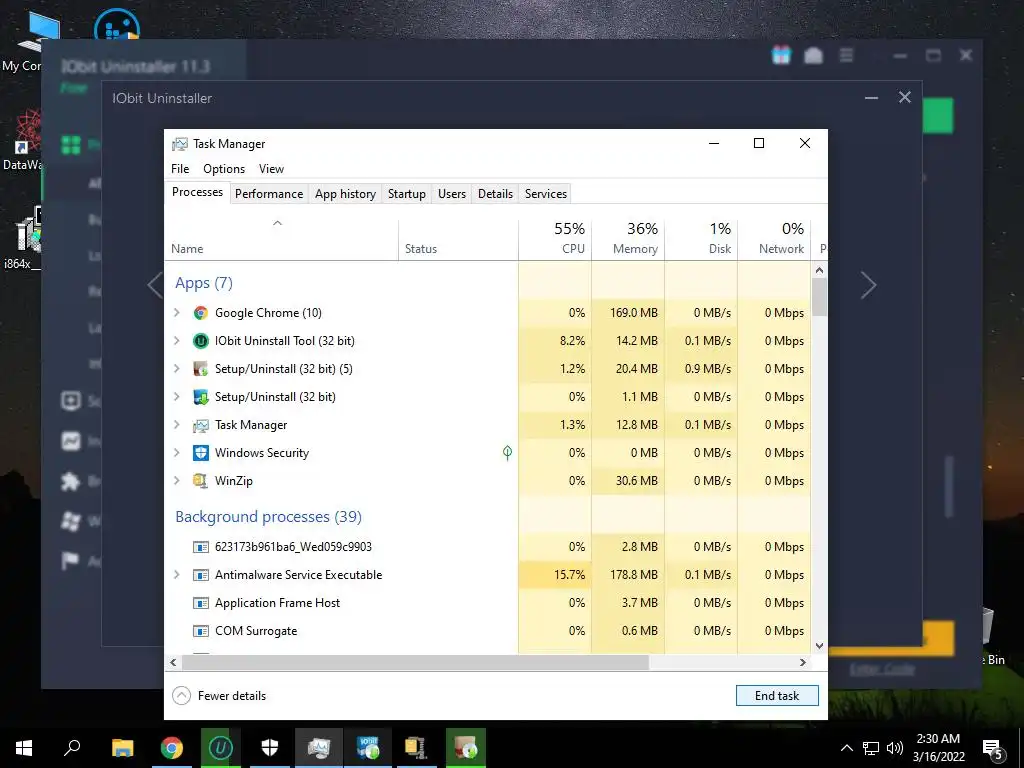Show hidden tray icons chevron
Image resolution: width=1024 pixels, height=768 pixels.
846,748
